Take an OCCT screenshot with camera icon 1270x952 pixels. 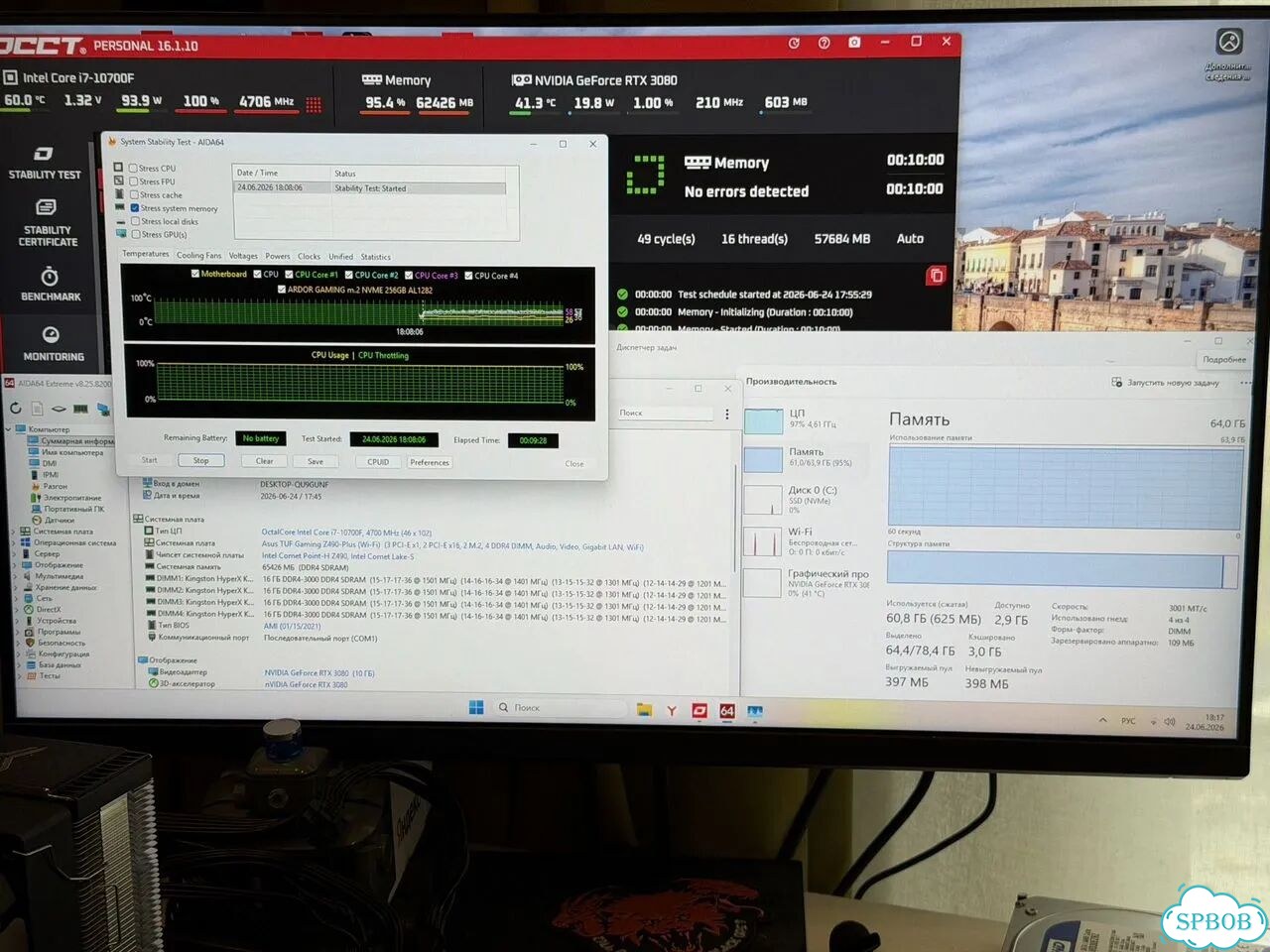854,43
